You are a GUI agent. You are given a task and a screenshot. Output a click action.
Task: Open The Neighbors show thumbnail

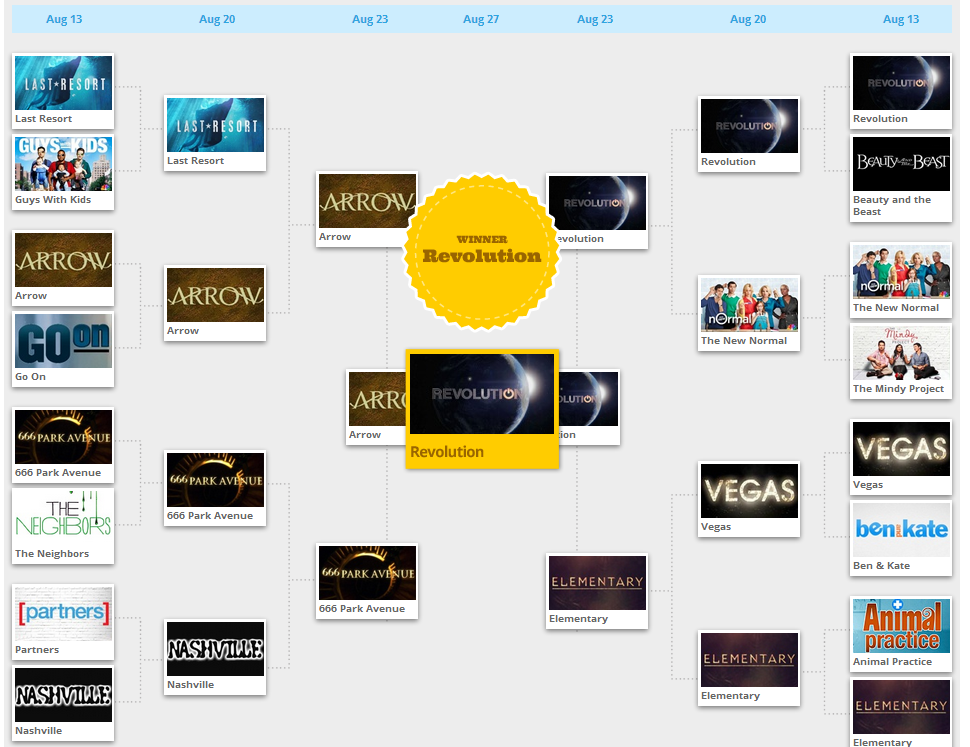tap(63, 516)
